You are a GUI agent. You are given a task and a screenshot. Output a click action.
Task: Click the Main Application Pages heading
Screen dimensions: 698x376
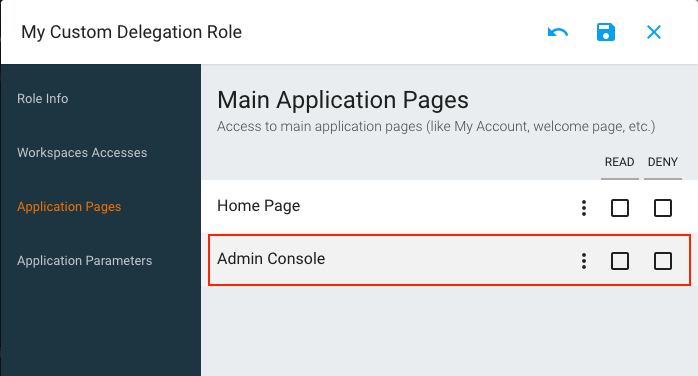tap(343, 100)
